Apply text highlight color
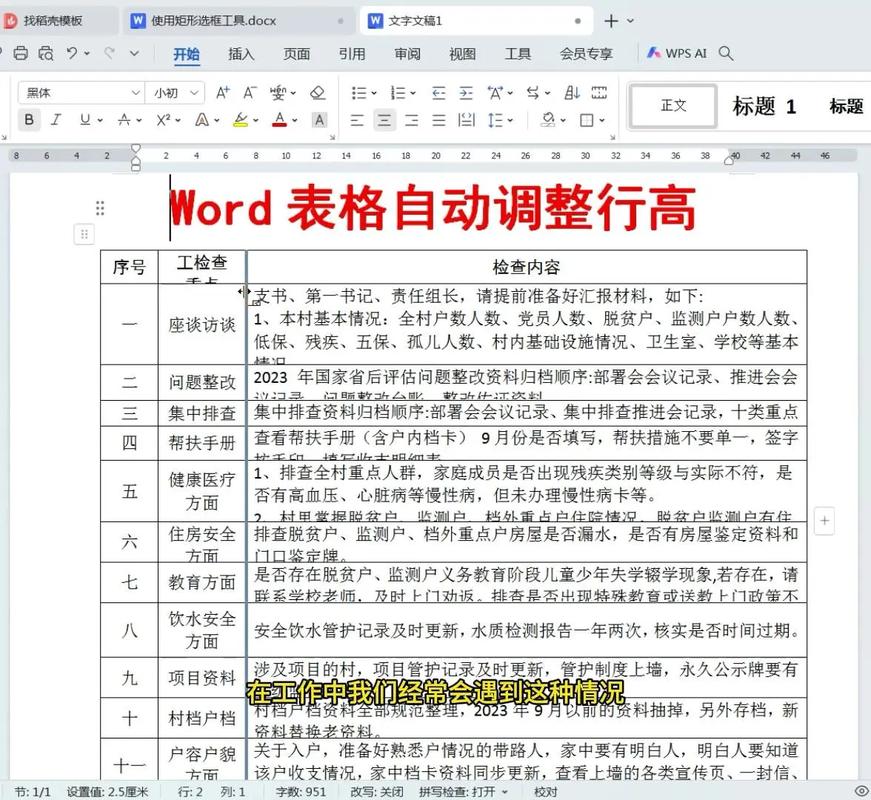 [240, 118]
